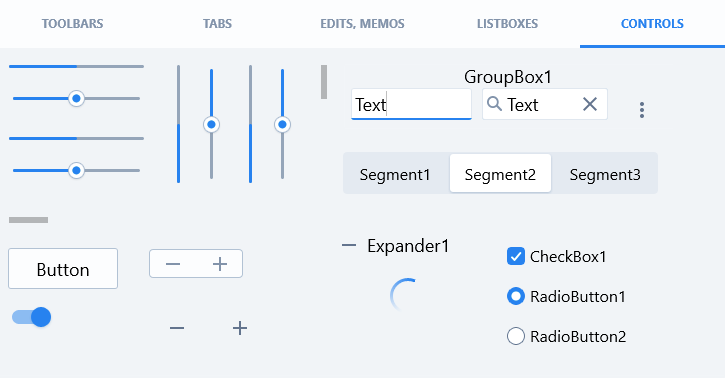
Task: Click the upper horizontal slider thumb
Action: 76,98
